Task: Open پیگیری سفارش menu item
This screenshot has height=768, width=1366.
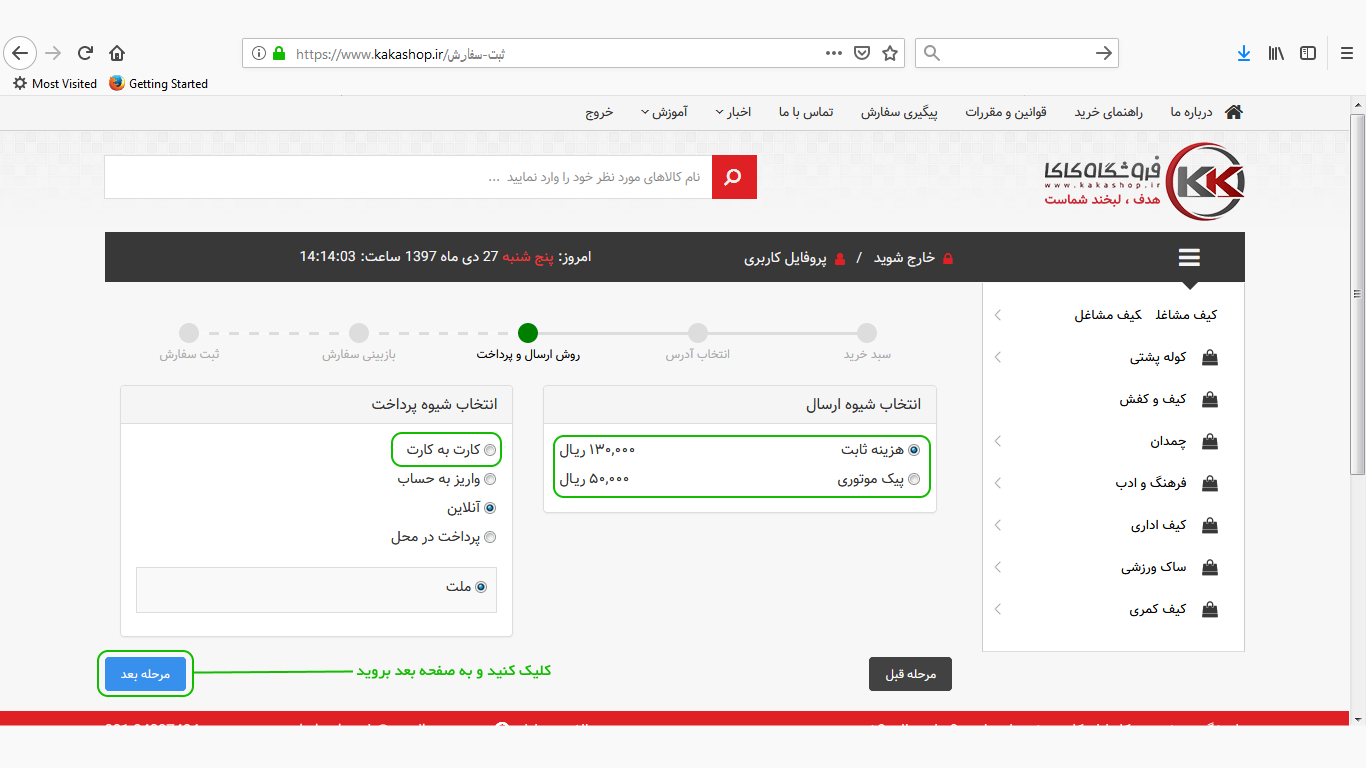Action: (x=899, y=112)
